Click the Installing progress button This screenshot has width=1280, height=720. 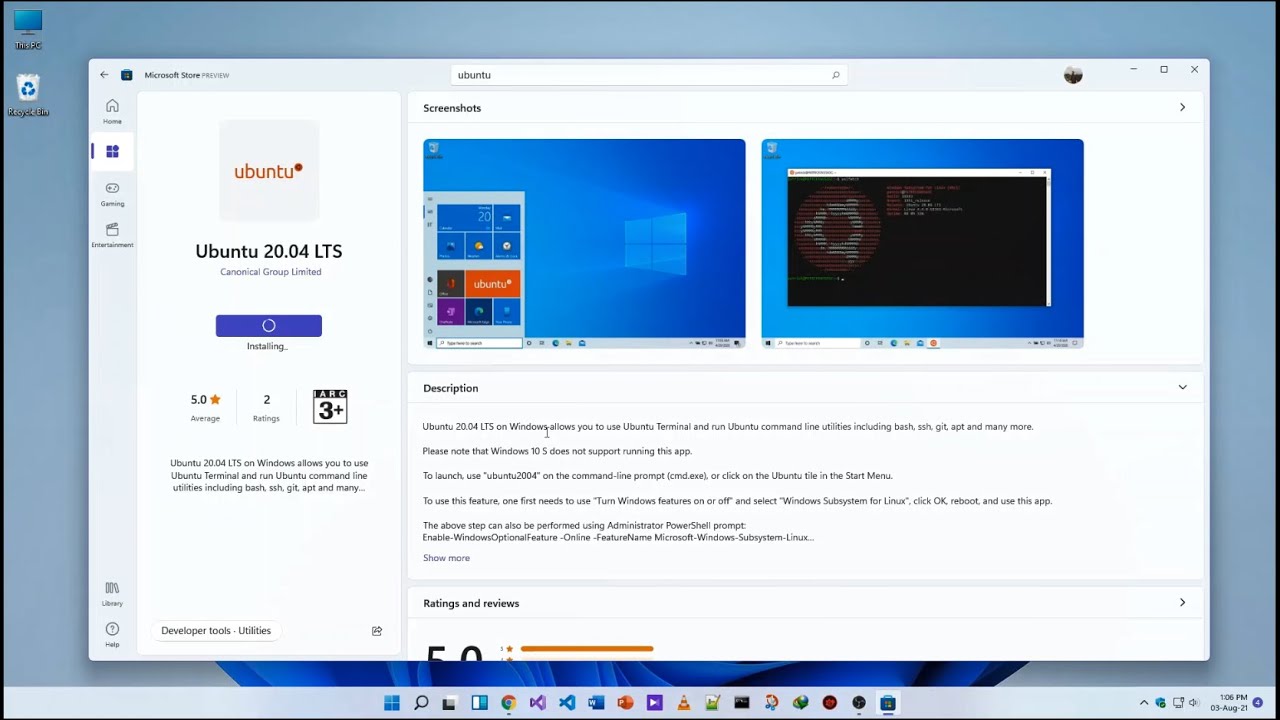click(269, 326)
